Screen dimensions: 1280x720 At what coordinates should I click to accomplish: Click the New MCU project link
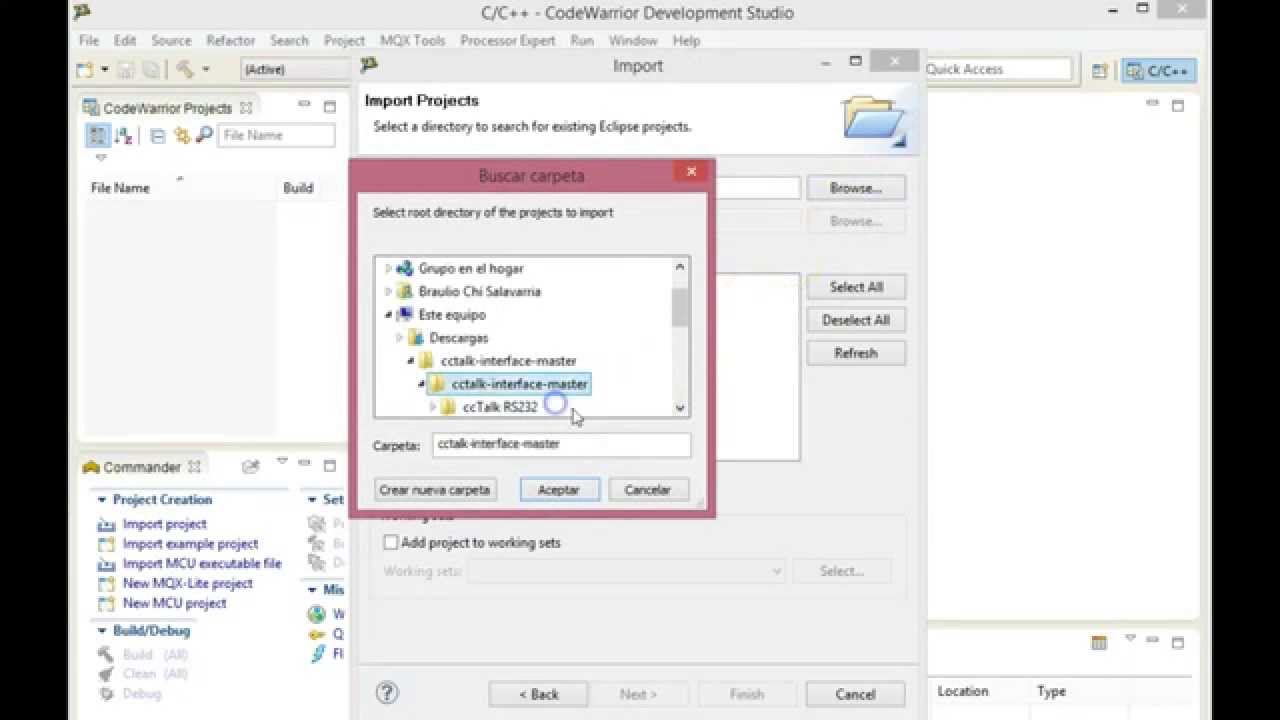pyautogui.click(x=174, y=603)
